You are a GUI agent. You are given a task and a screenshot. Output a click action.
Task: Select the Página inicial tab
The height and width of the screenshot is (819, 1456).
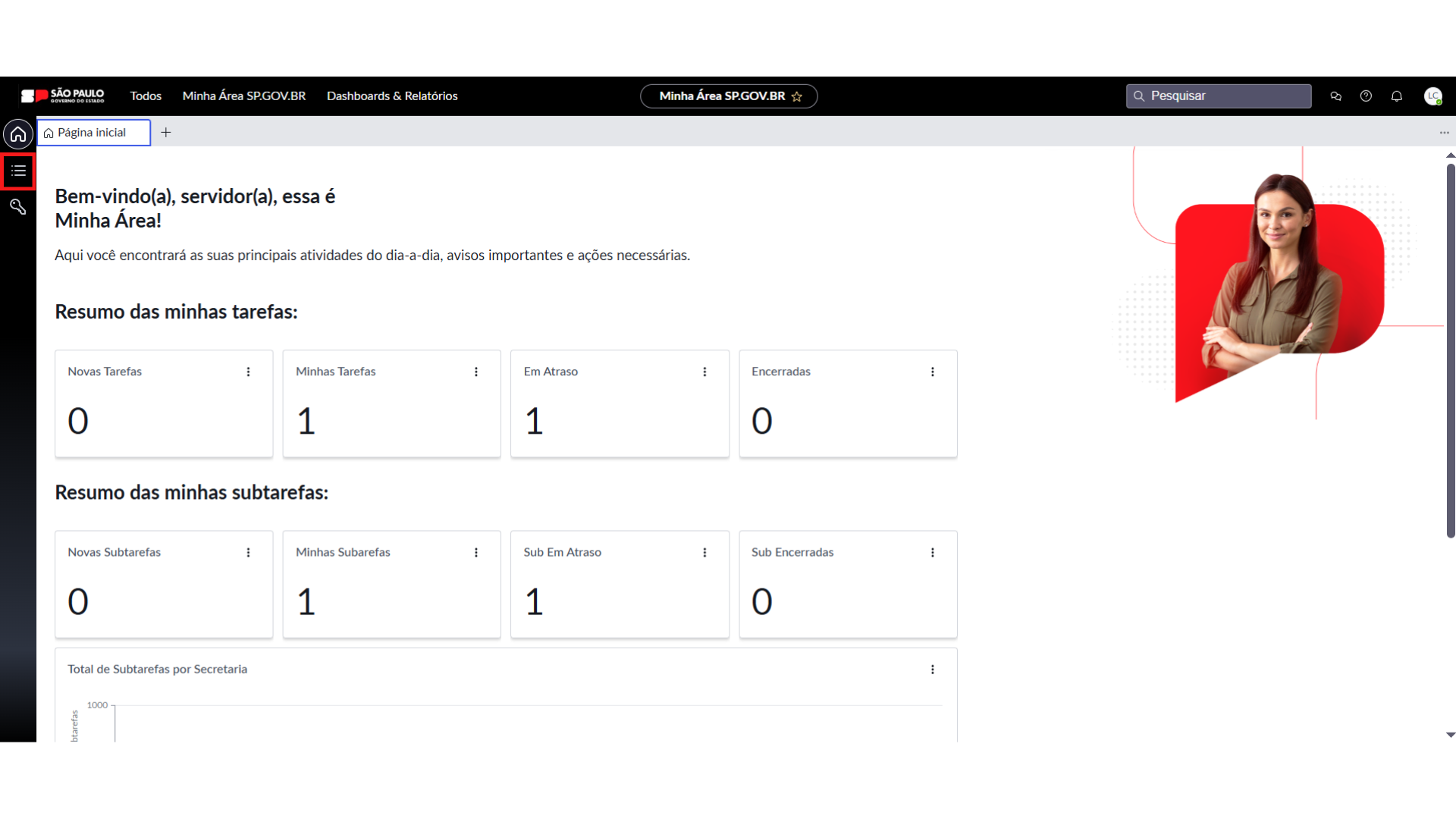point(93,133)
